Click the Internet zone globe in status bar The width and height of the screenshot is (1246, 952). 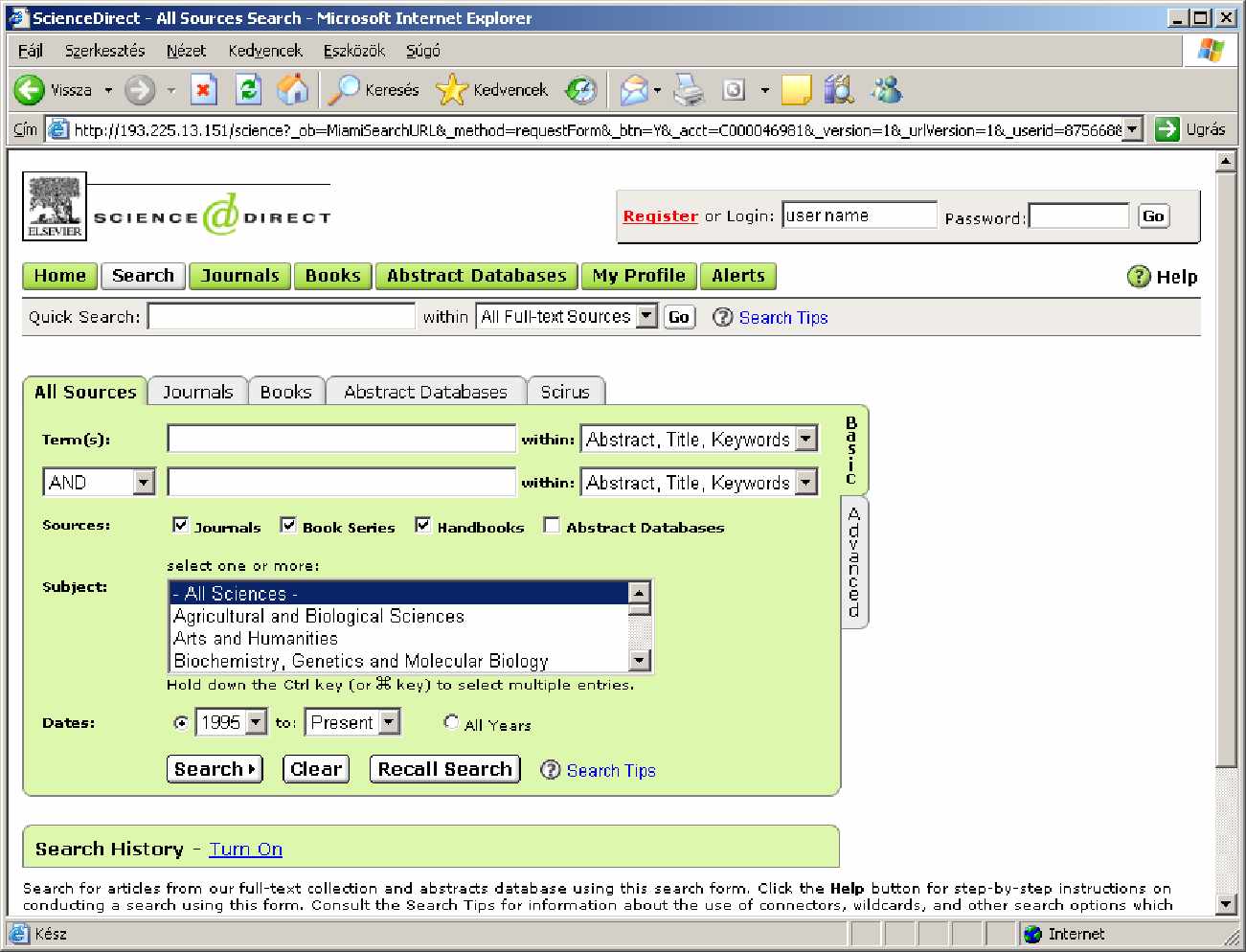tap(1032, 934)
